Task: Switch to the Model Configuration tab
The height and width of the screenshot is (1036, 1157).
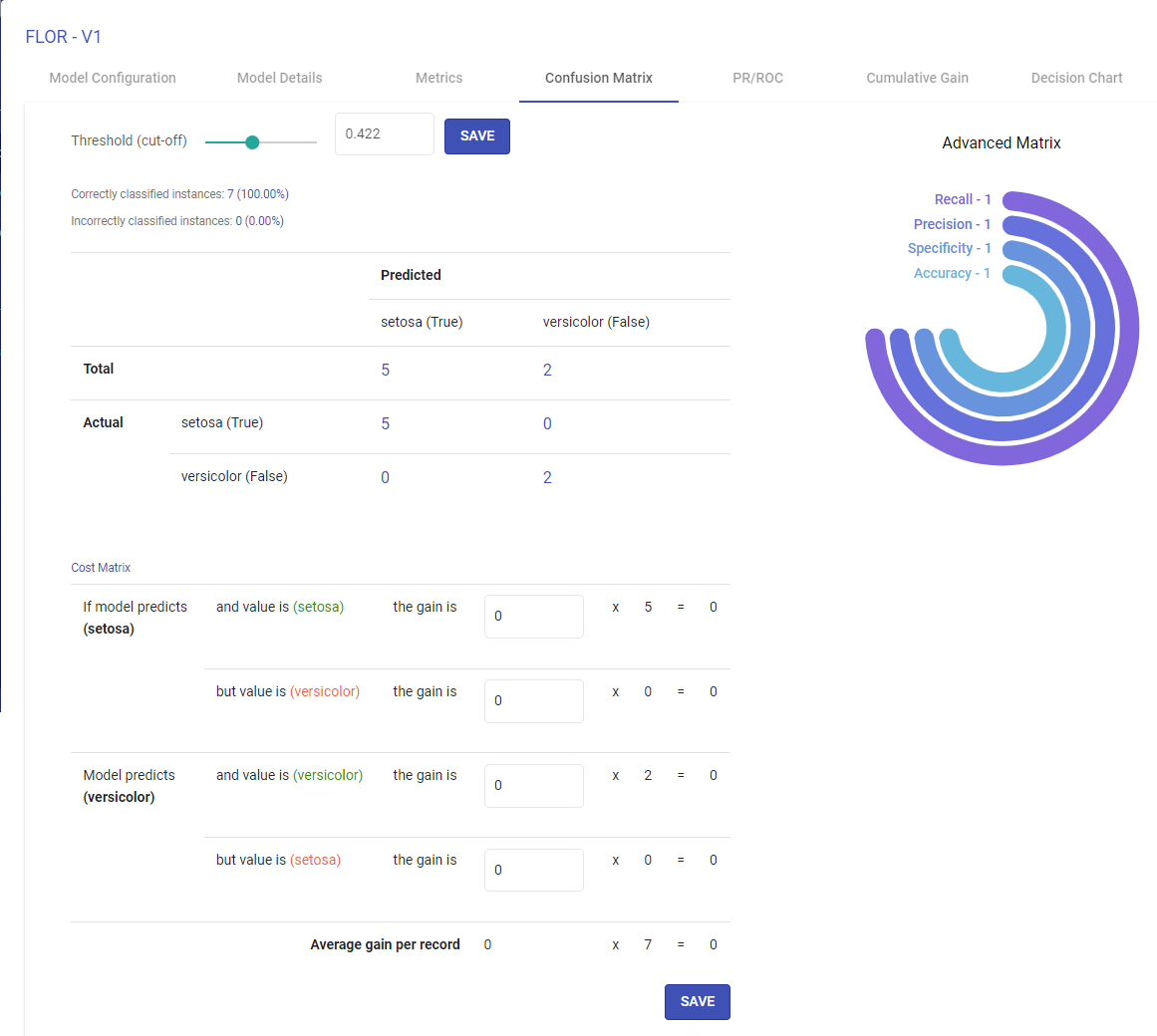Action: pyautogui.click(x=112, y=78)
